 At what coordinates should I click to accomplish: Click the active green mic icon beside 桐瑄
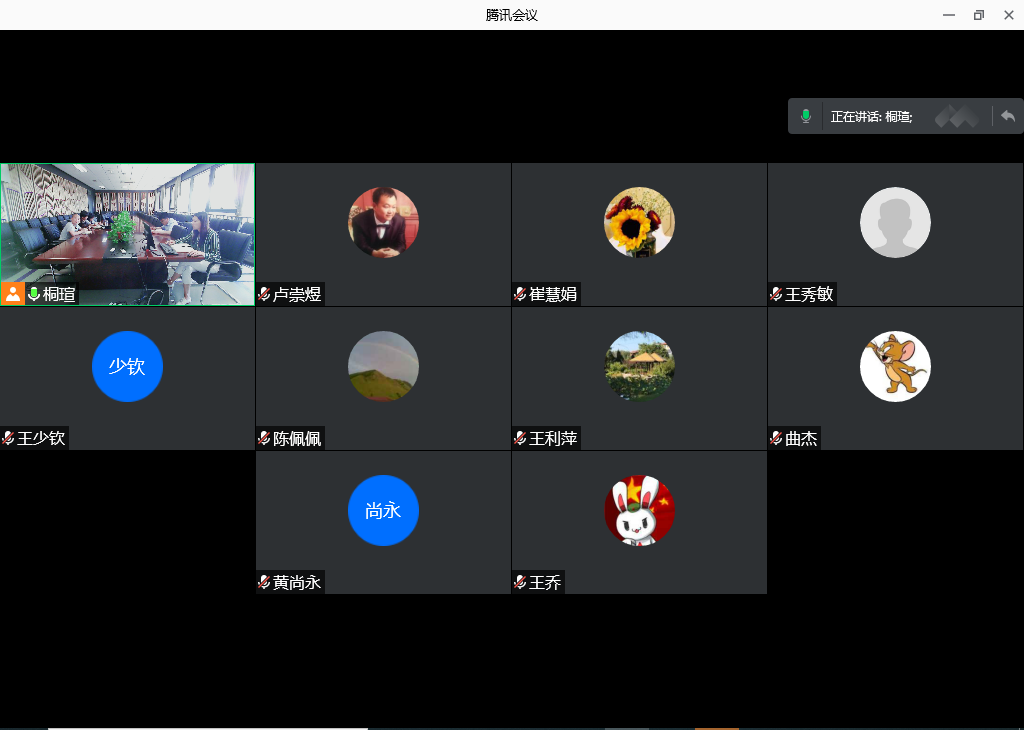(x=34, y=294)
